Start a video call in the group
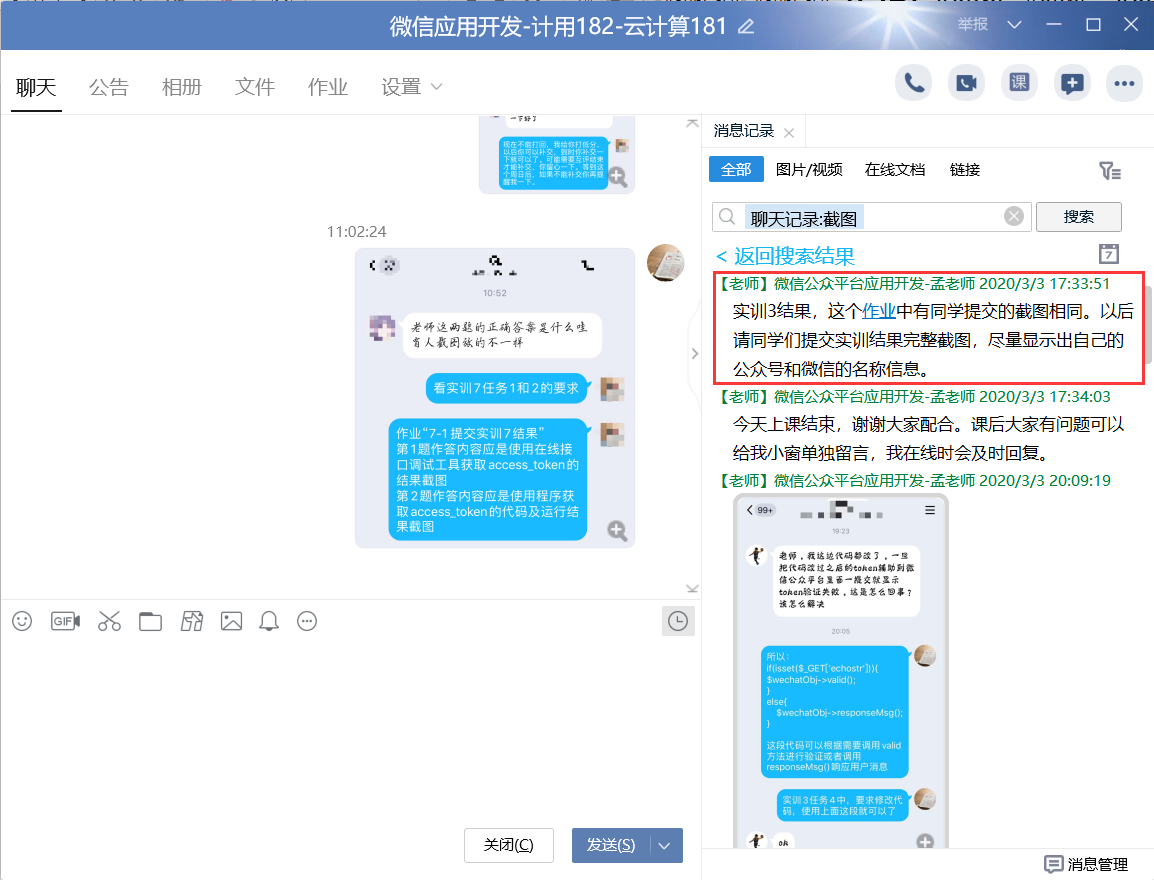The width and height of the screenshot is (1154, 880). pyautogui.click(x=966, y=83)
